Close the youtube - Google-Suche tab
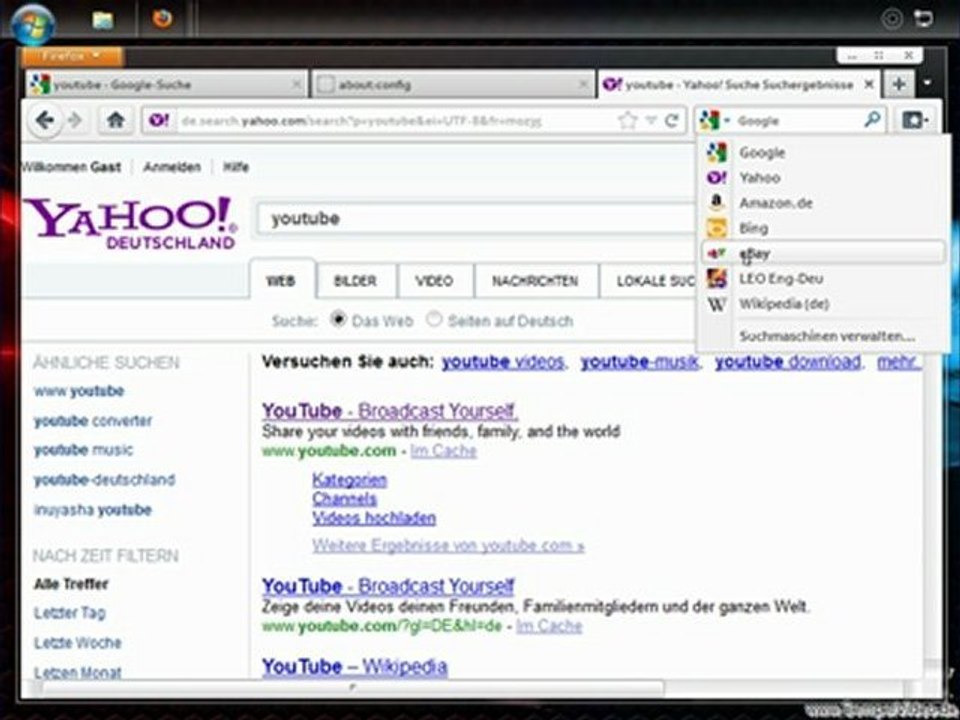The image size is (960, 720). point(296,84)
